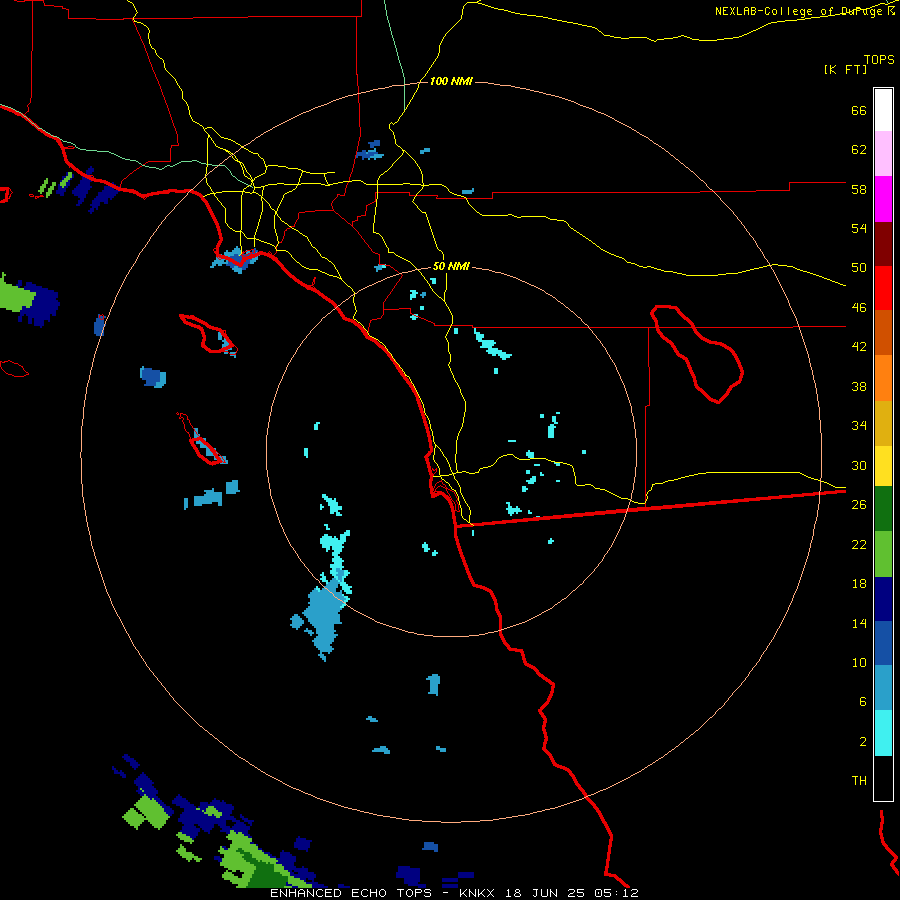Click the light pink swatch between 62 and 58
900x900 pixels.
(x=883, y=154)
